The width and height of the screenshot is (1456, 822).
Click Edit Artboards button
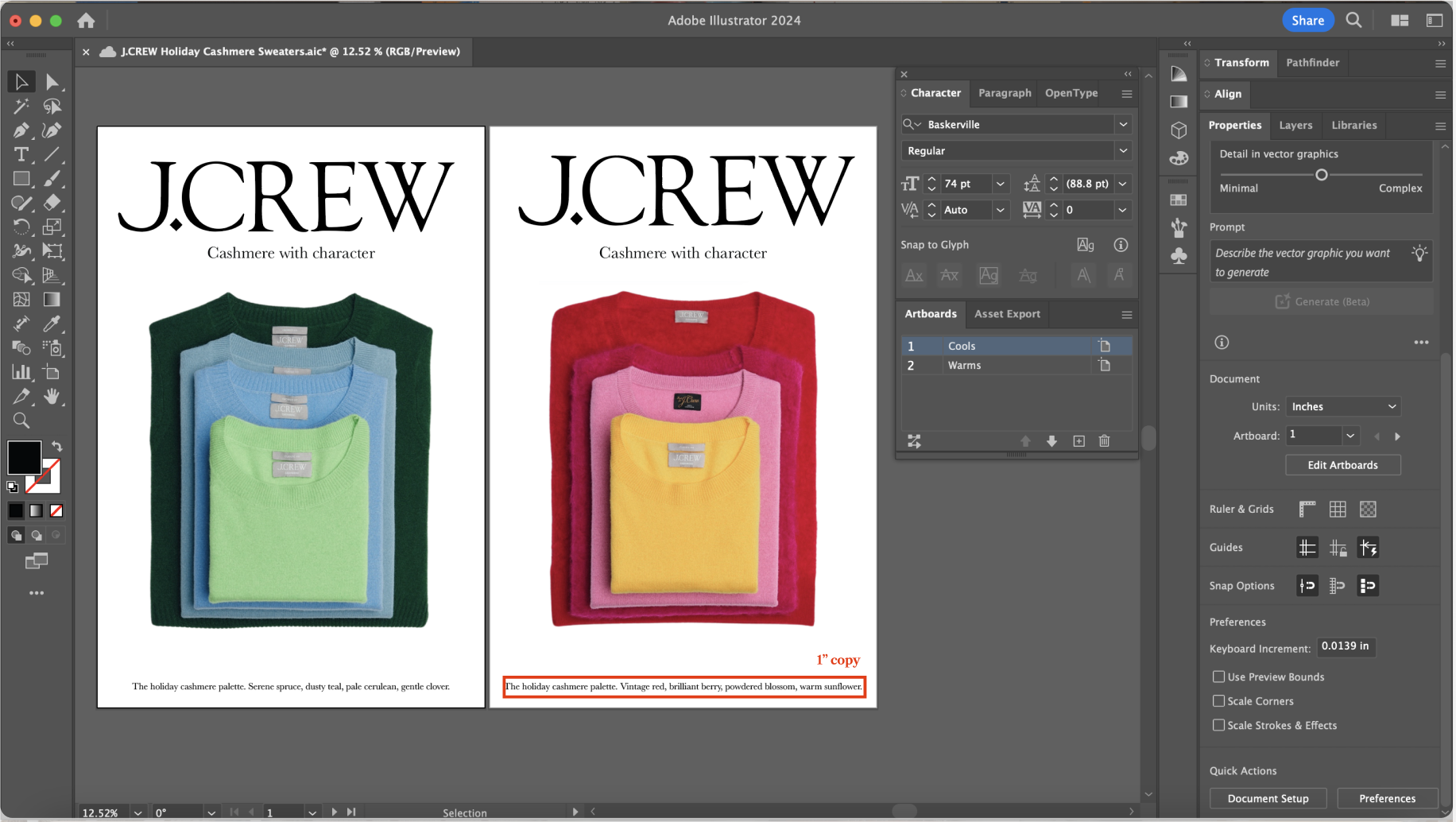(1343, 465)
